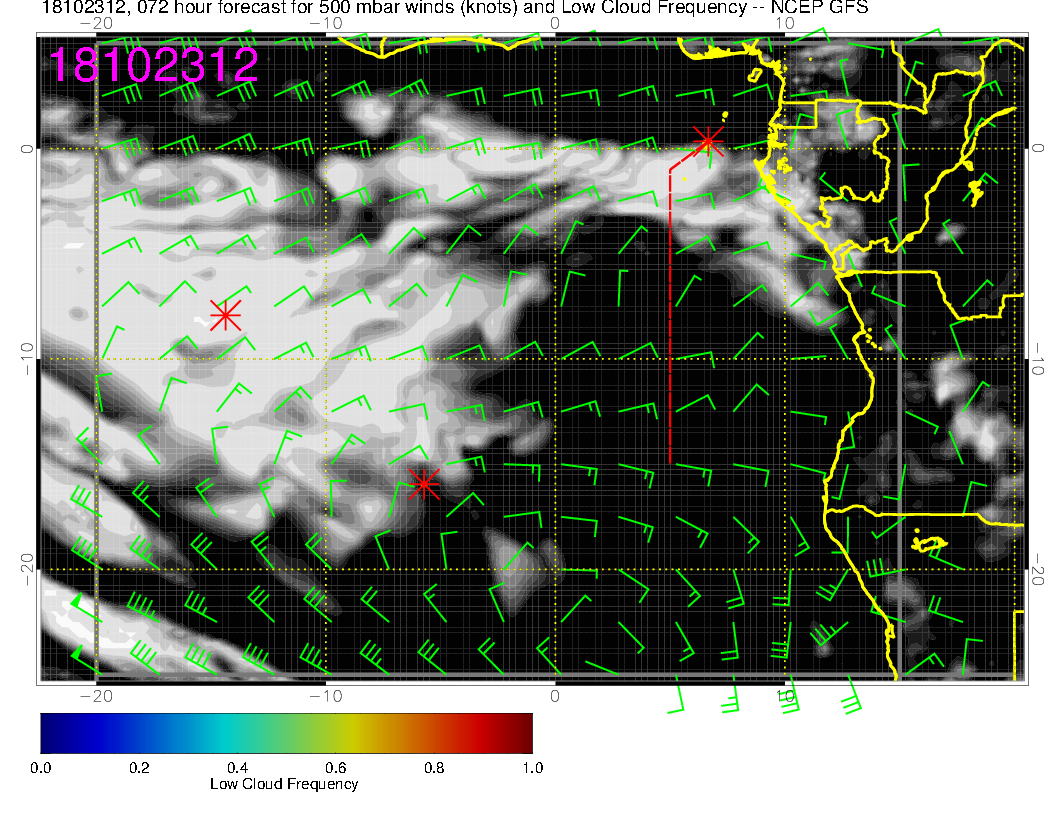Click the red asterisk marker near the equator
Viewport: 1056px width, 816px height.
coord(709,140)
